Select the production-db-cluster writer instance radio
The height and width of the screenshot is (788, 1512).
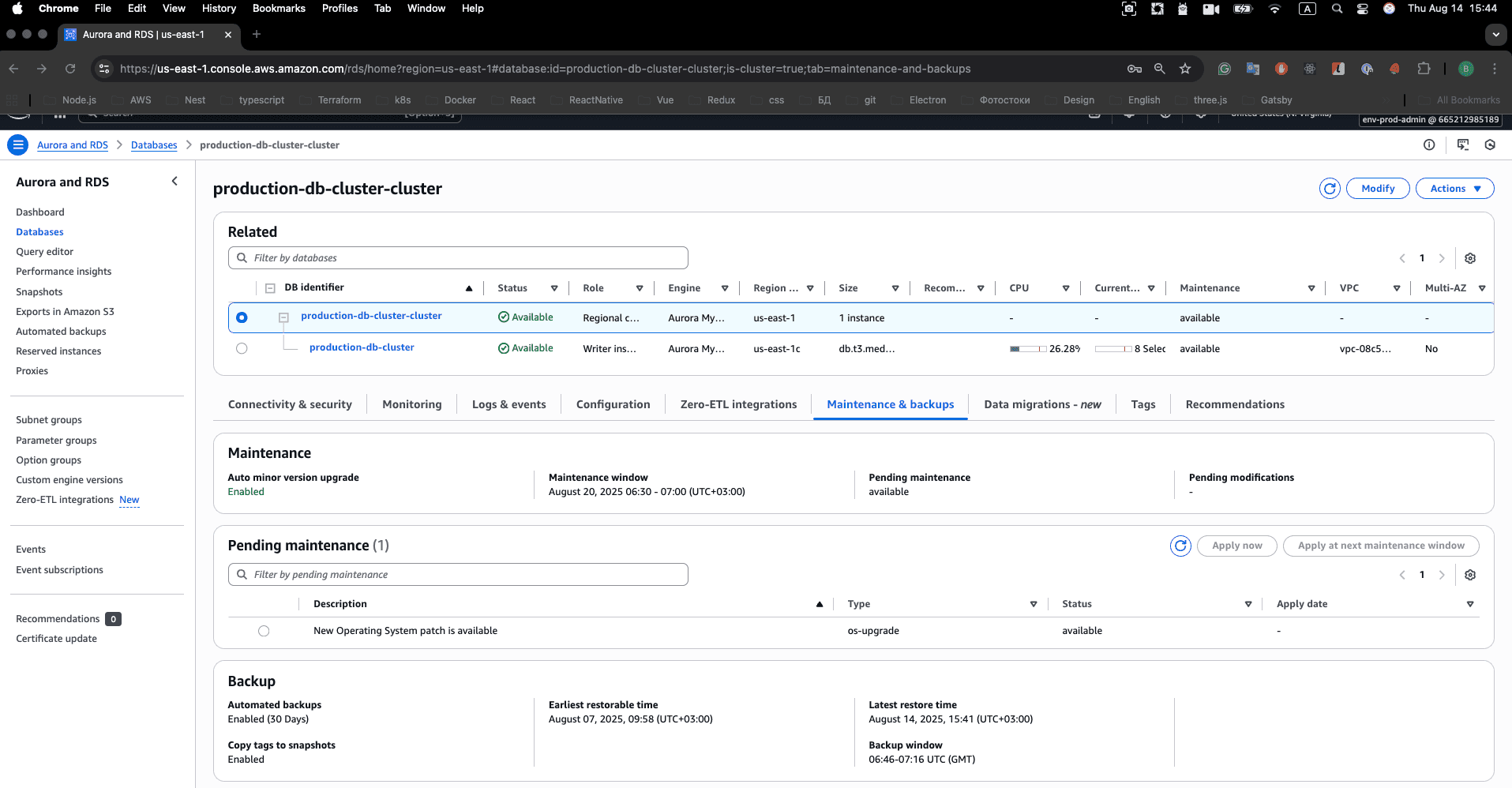[242, 347]
